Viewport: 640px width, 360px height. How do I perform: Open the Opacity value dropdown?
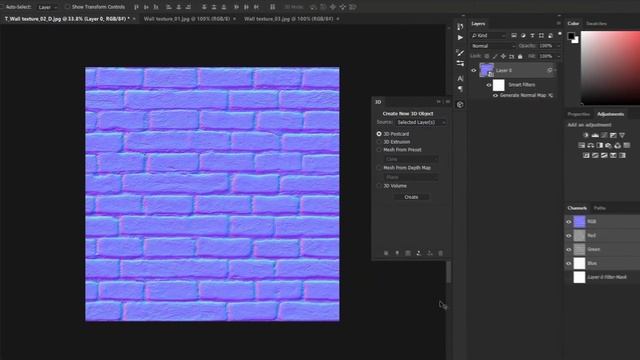[558, 46]
